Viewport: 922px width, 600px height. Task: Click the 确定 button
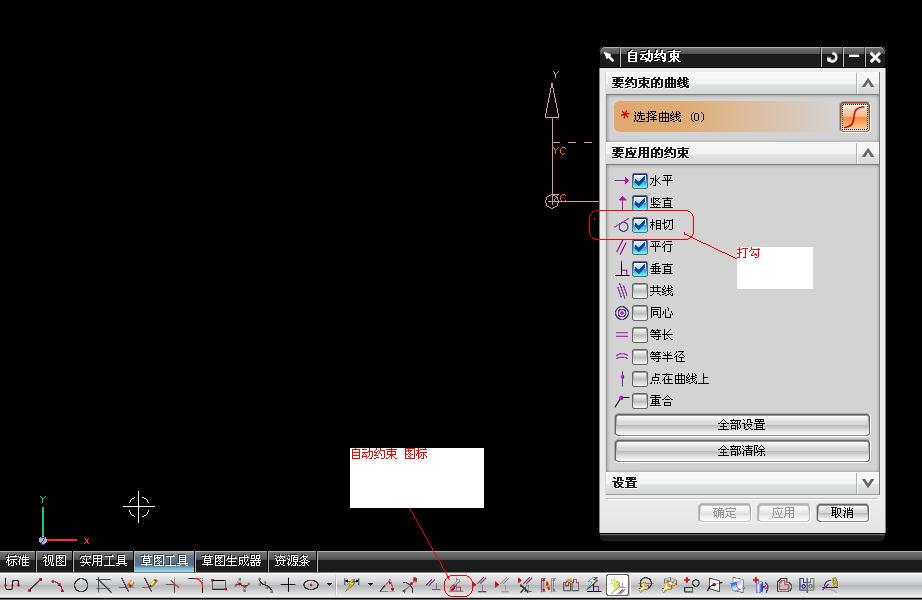[x=724, y=513]
